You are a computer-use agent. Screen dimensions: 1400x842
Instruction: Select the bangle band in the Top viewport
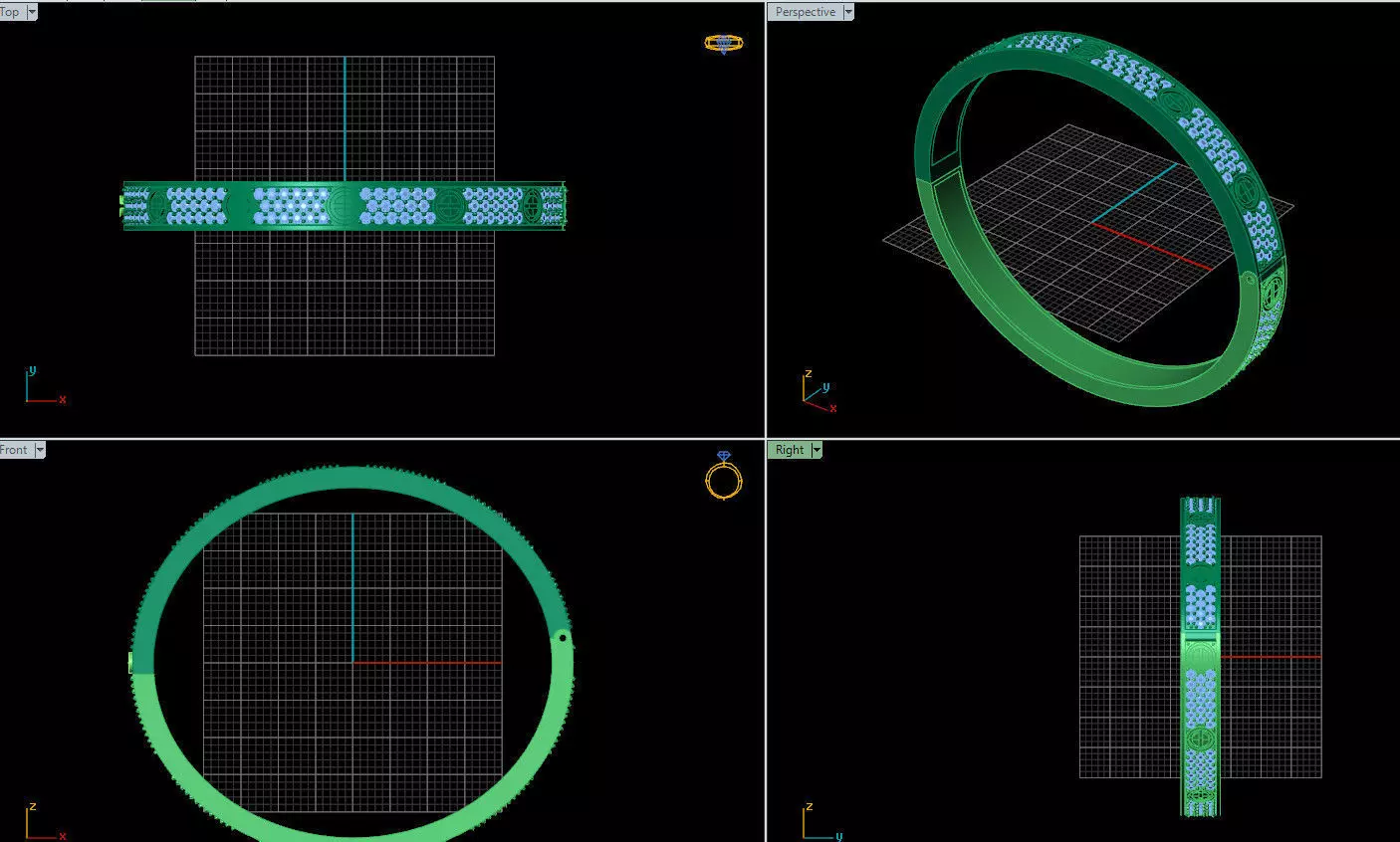coord(345,206)
